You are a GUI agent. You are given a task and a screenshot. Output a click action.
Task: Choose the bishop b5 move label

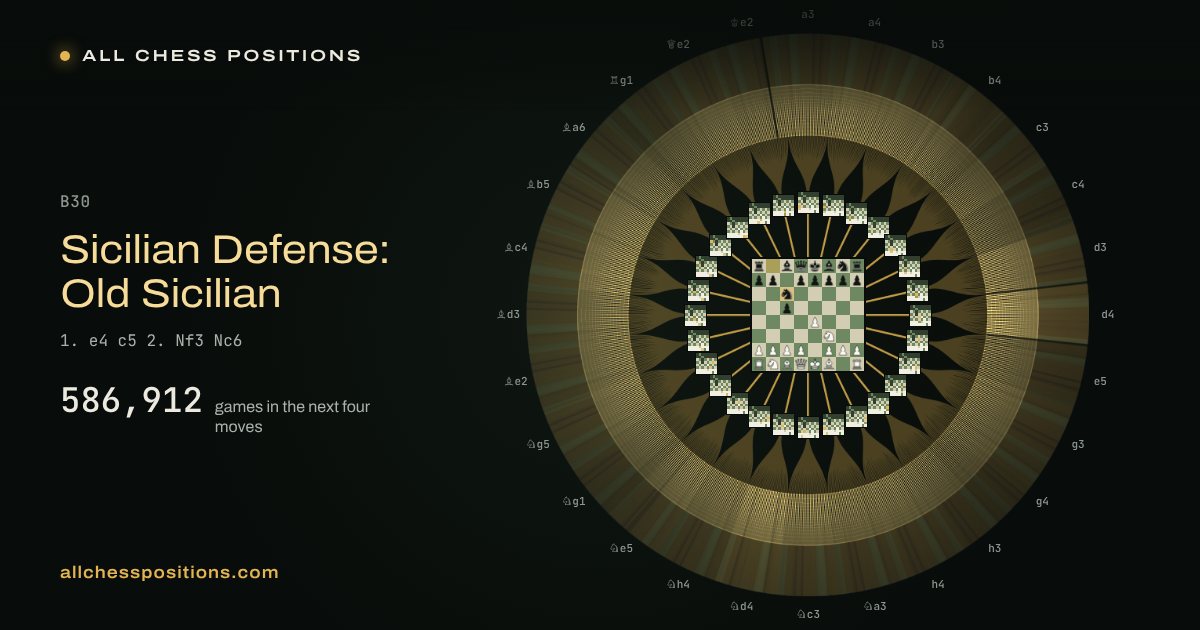[x=538, y=184]
